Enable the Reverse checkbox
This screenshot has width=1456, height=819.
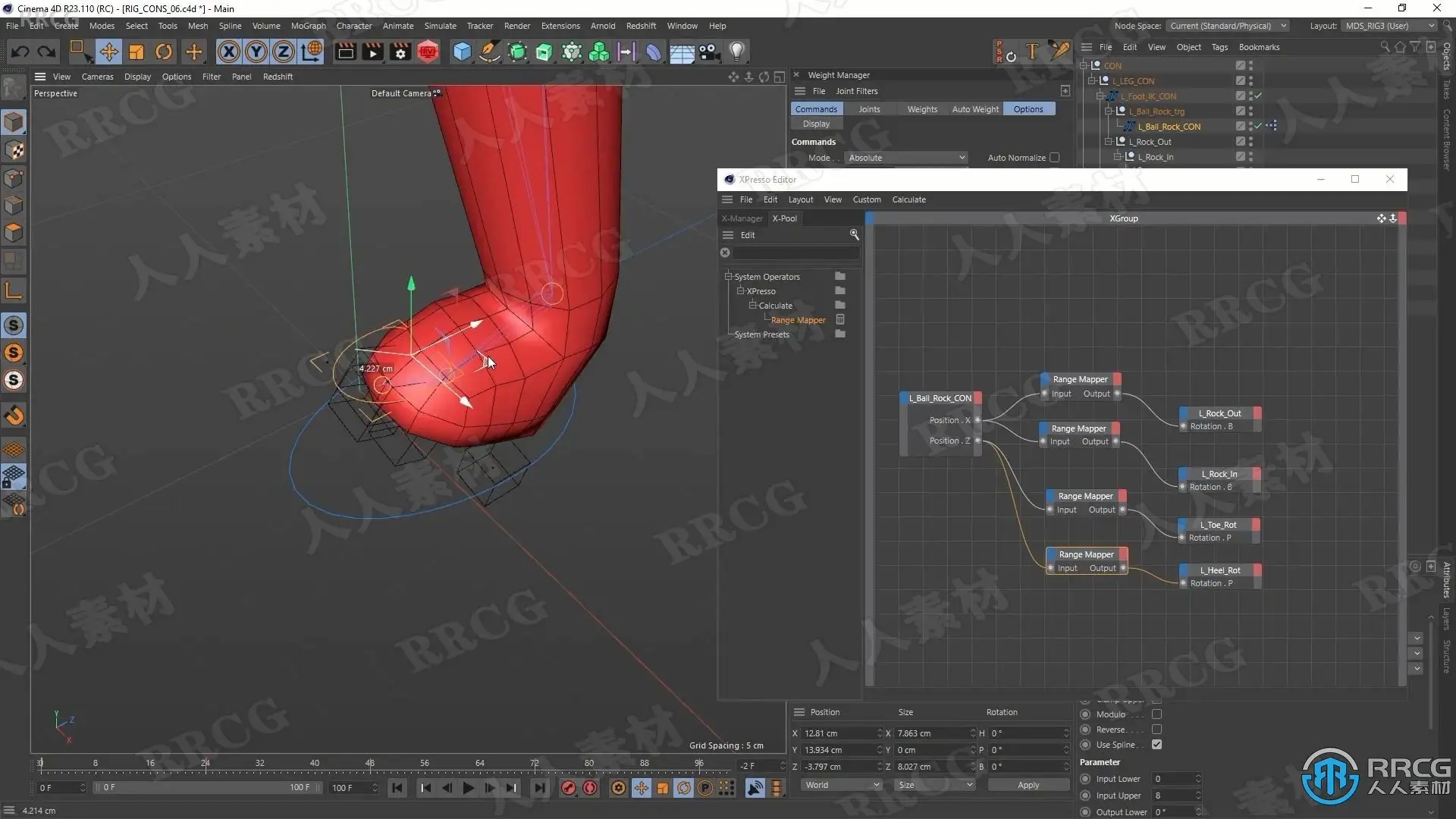point(1156,730)
